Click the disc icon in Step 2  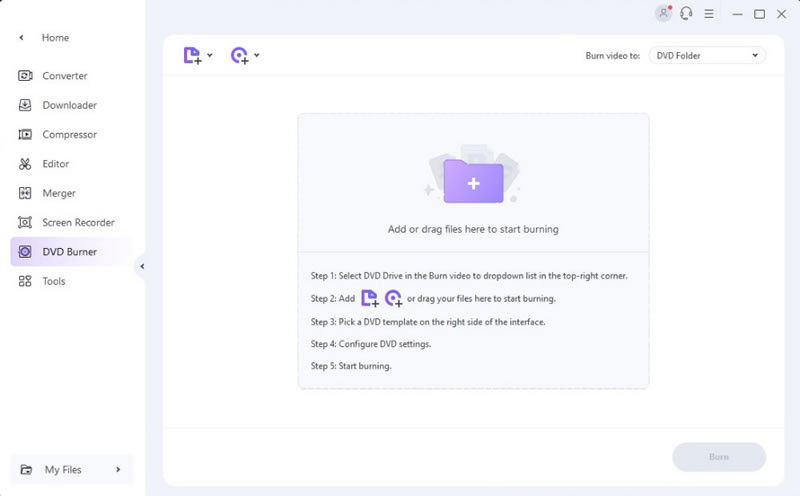(x=393, y=298)
